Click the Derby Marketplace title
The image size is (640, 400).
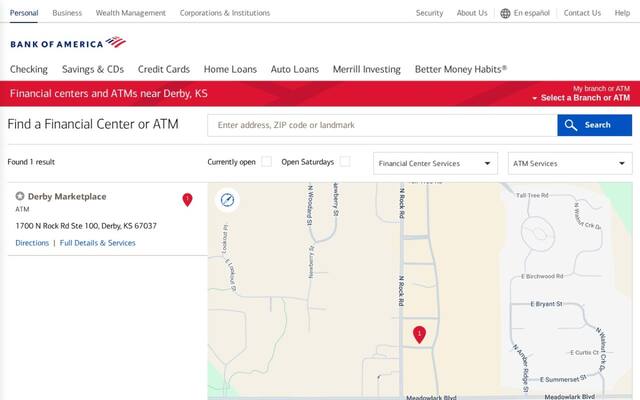coord(67,196)
